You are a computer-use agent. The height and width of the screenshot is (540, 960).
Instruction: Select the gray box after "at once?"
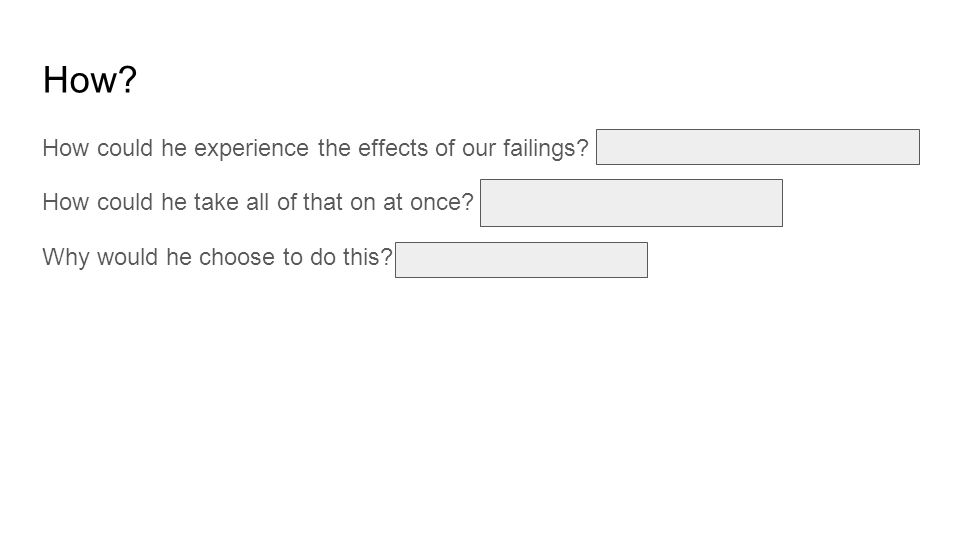coord(631,203)
